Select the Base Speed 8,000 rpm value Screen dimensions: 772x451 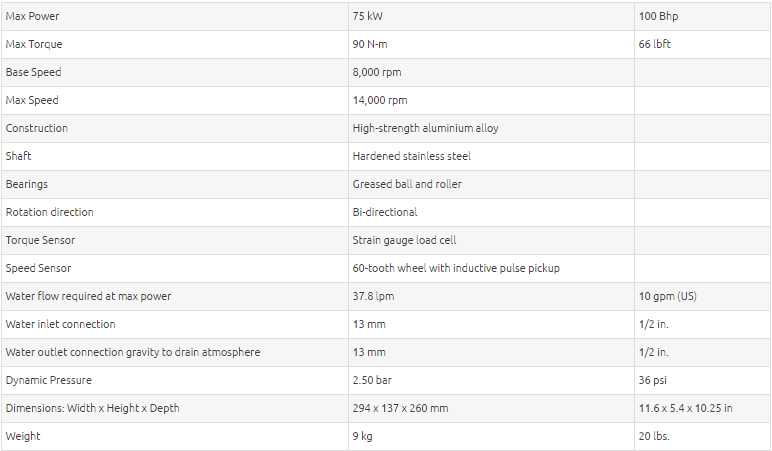point(377,72)
